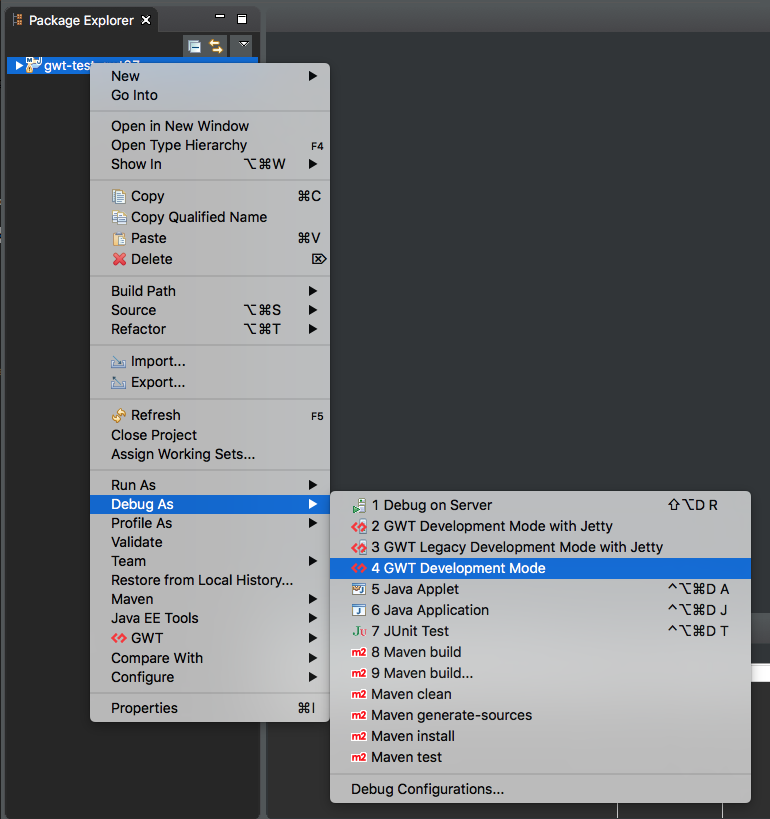The image size is (770, 819).
Task: Click the Copy Qualified Name icon
Action: tap(119, 217)
